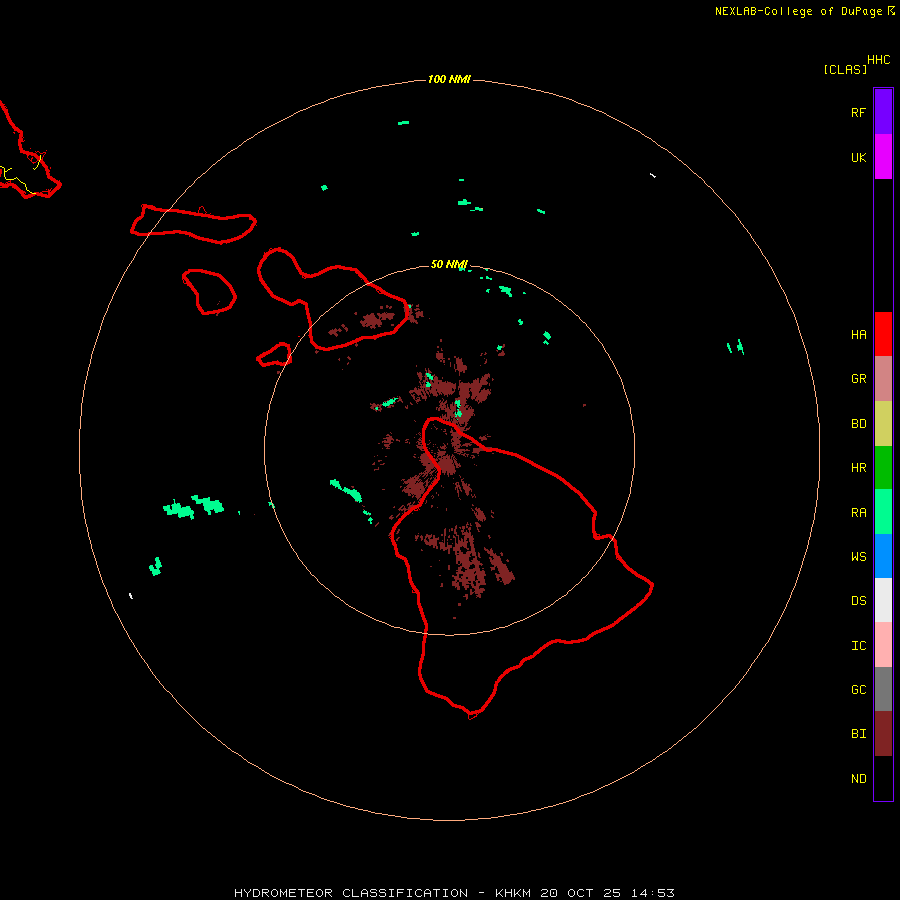Click the WS blue legend swatch
Image resolution: width=900 pixels, height=900 pixels.
click(883, 556)
